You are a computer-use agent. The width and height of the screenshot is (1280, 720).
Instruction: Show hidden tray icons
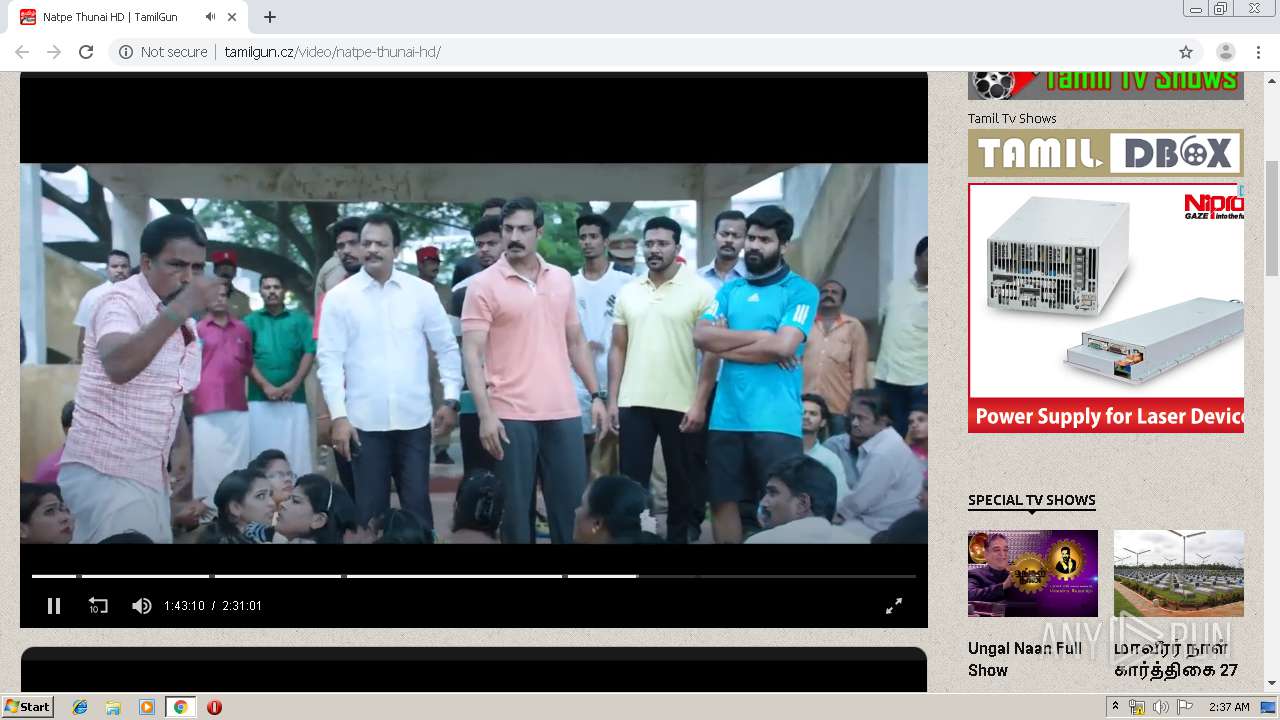pos(1115,707)
